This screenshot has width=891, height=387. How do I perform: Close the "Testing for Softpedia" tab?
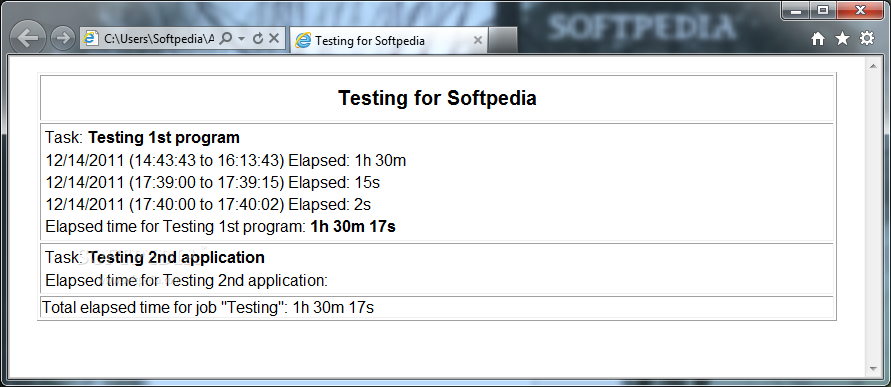point(478,40)
